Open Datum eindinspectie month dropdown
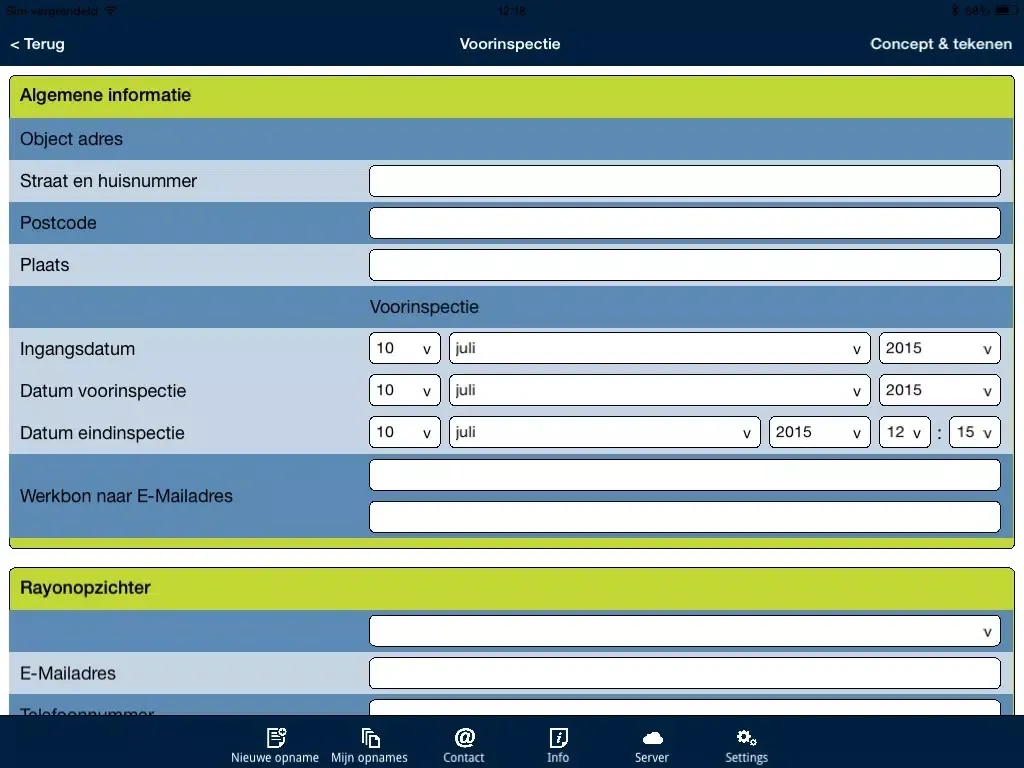1024x768 pixels. coord(604,432)
